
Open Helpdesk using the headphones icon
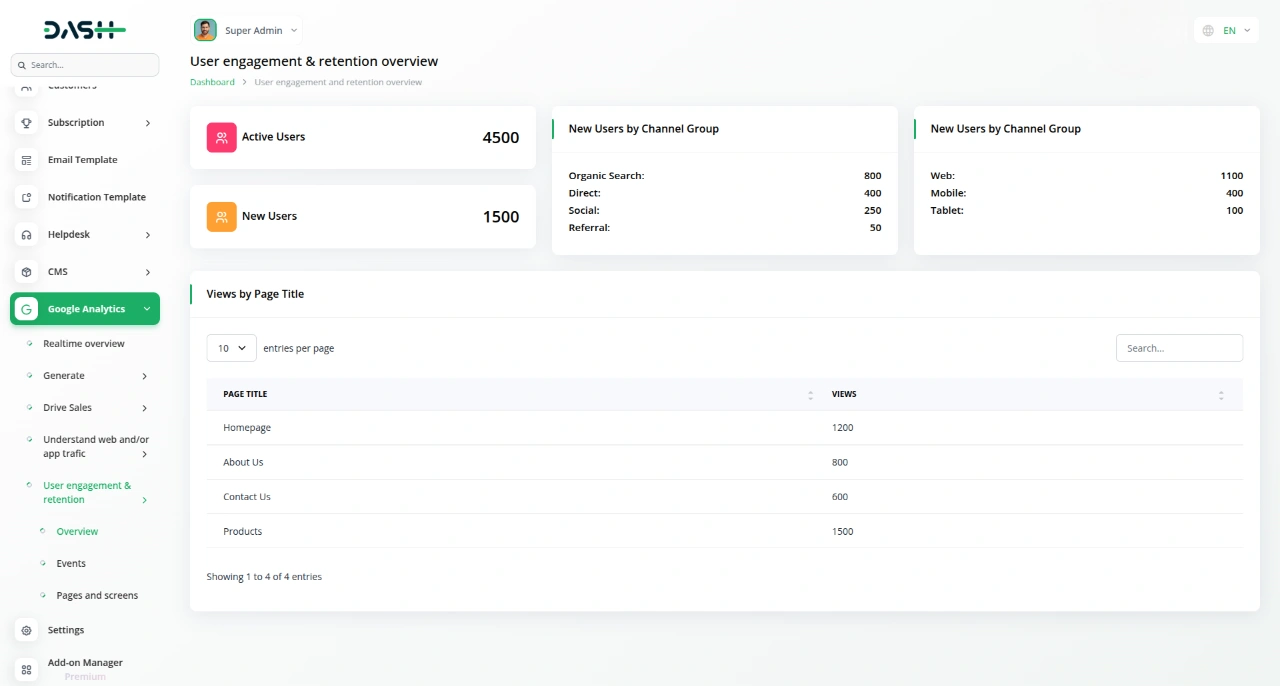coord(25,234)
